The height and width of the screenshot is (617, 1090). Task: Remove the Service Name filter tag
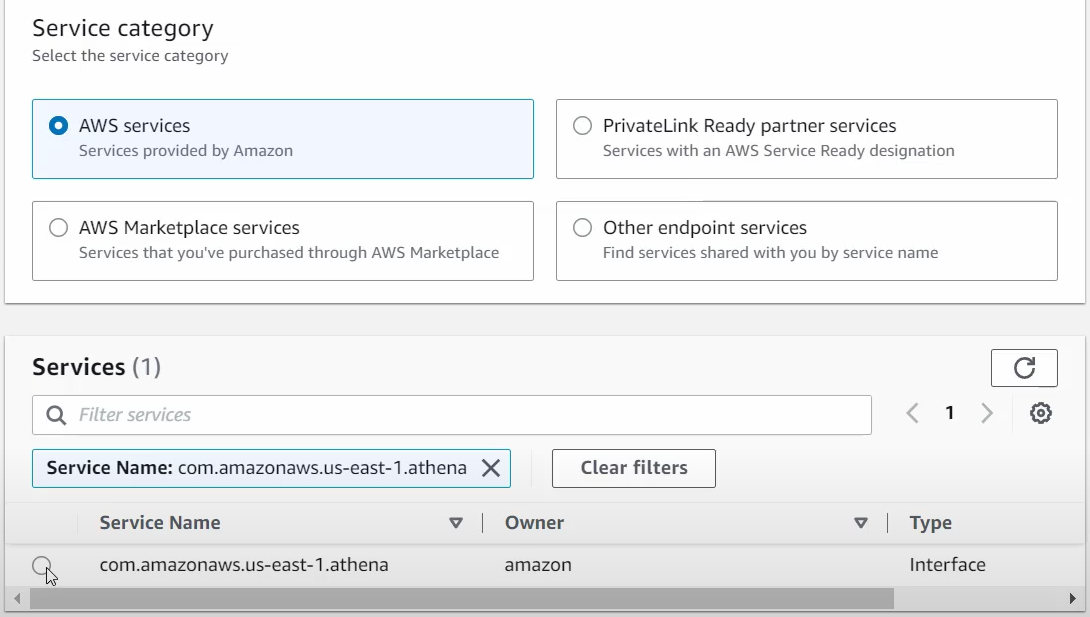click(491, 468)
